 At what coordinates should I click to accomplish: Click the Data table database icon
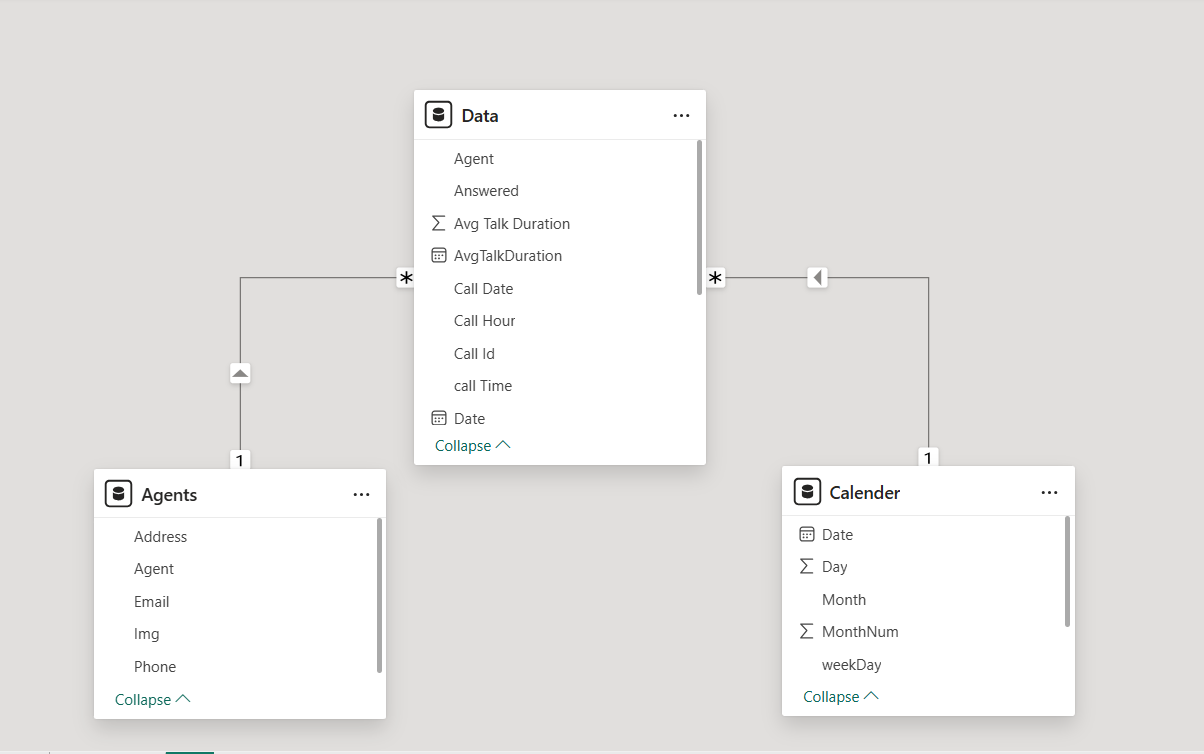[438, 115]
